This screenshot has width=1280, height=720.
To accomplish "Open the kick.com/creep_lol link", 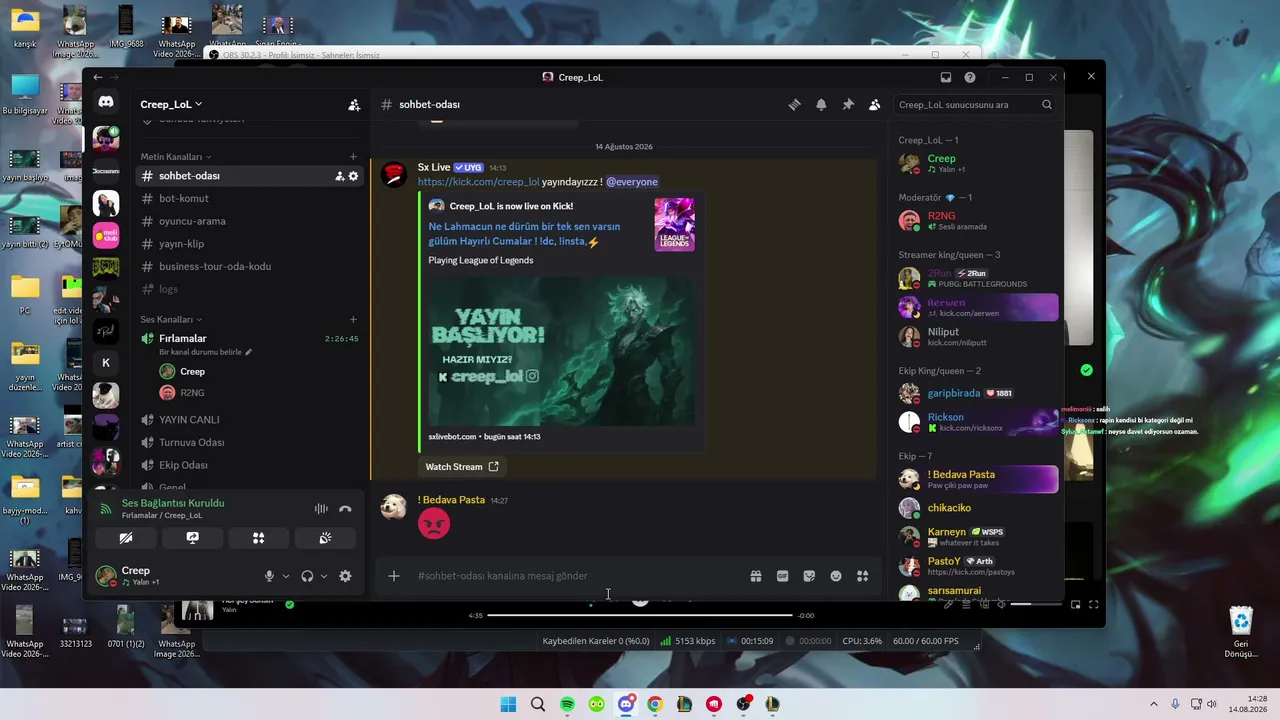I will (479, 182).
